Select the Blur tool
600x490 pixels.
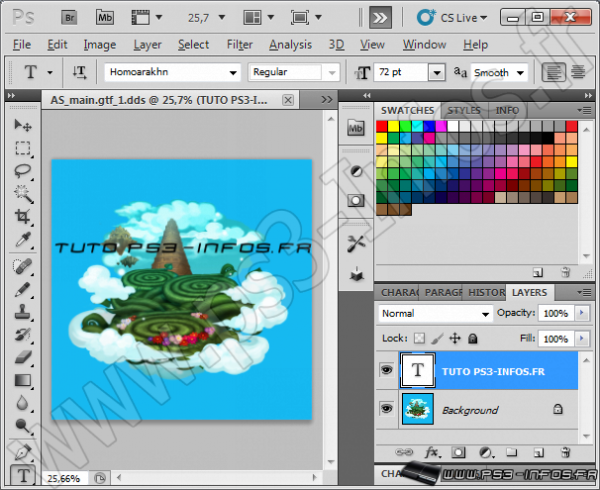(23, 403)
